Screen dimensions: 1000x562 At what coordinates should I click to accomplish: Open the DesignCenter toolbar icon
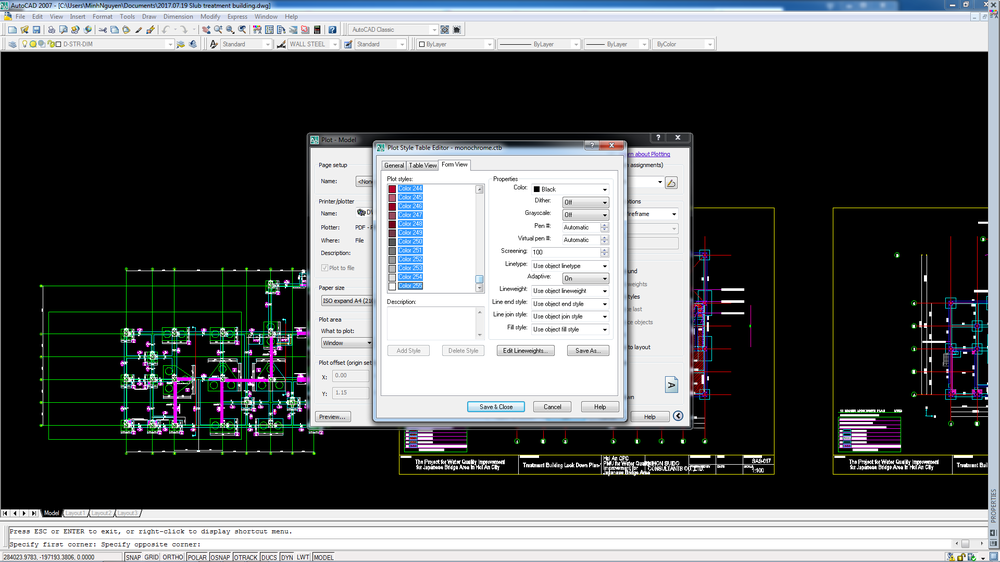[269, 29]
